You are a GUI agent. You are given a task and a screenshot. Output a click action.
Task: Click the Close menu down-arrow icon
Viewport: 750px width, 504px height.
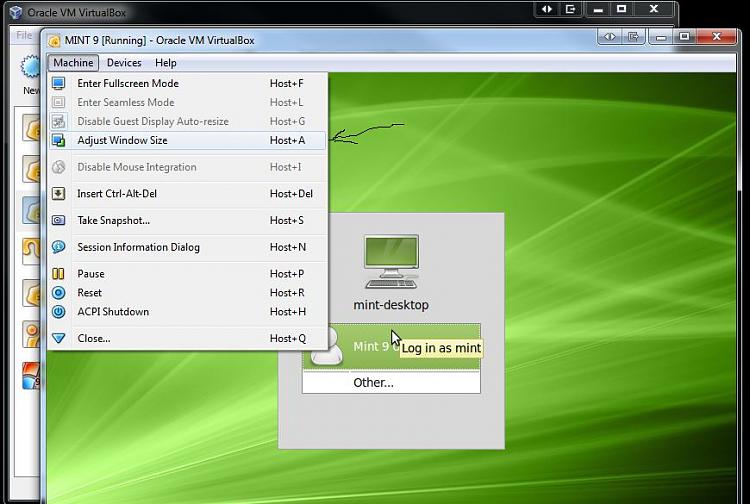[x=58, y=338]
